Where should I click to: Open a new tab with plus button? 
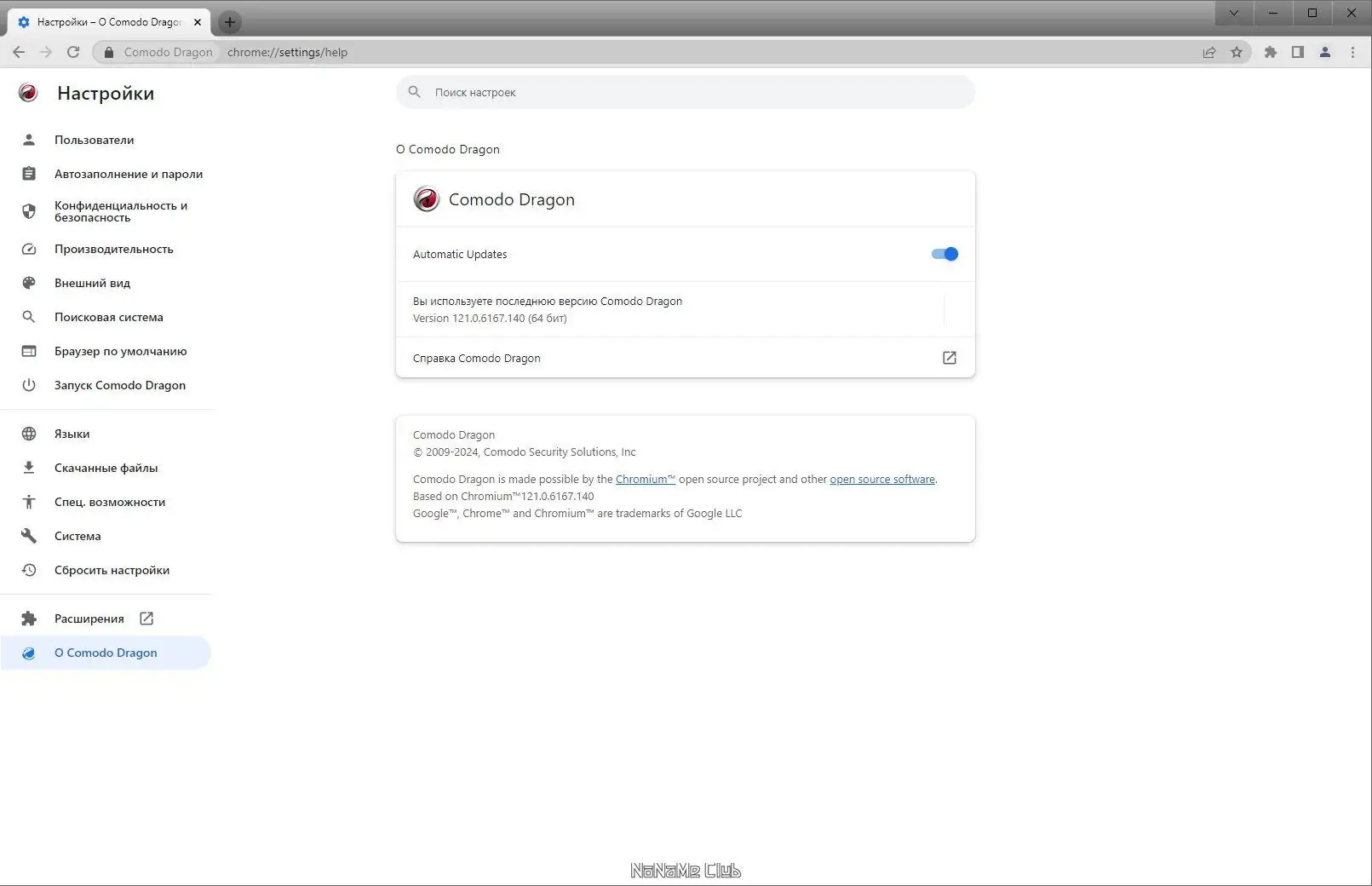click(x=230, y=22)
